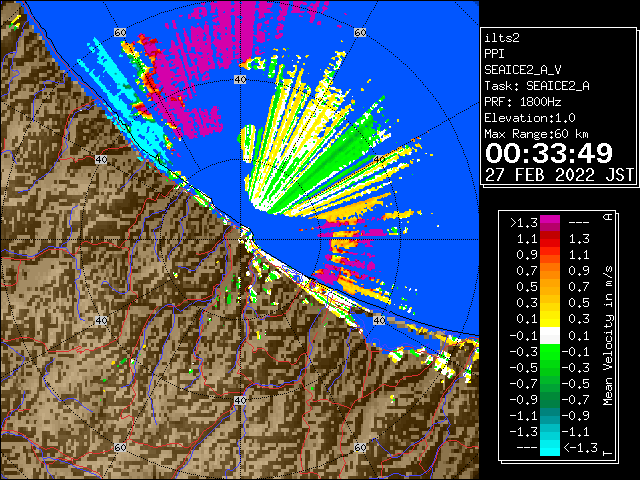This screenshot has width=640, height=480.
Task: Click the "-0.9" value in the legend's left column
Action: point(523,400)
